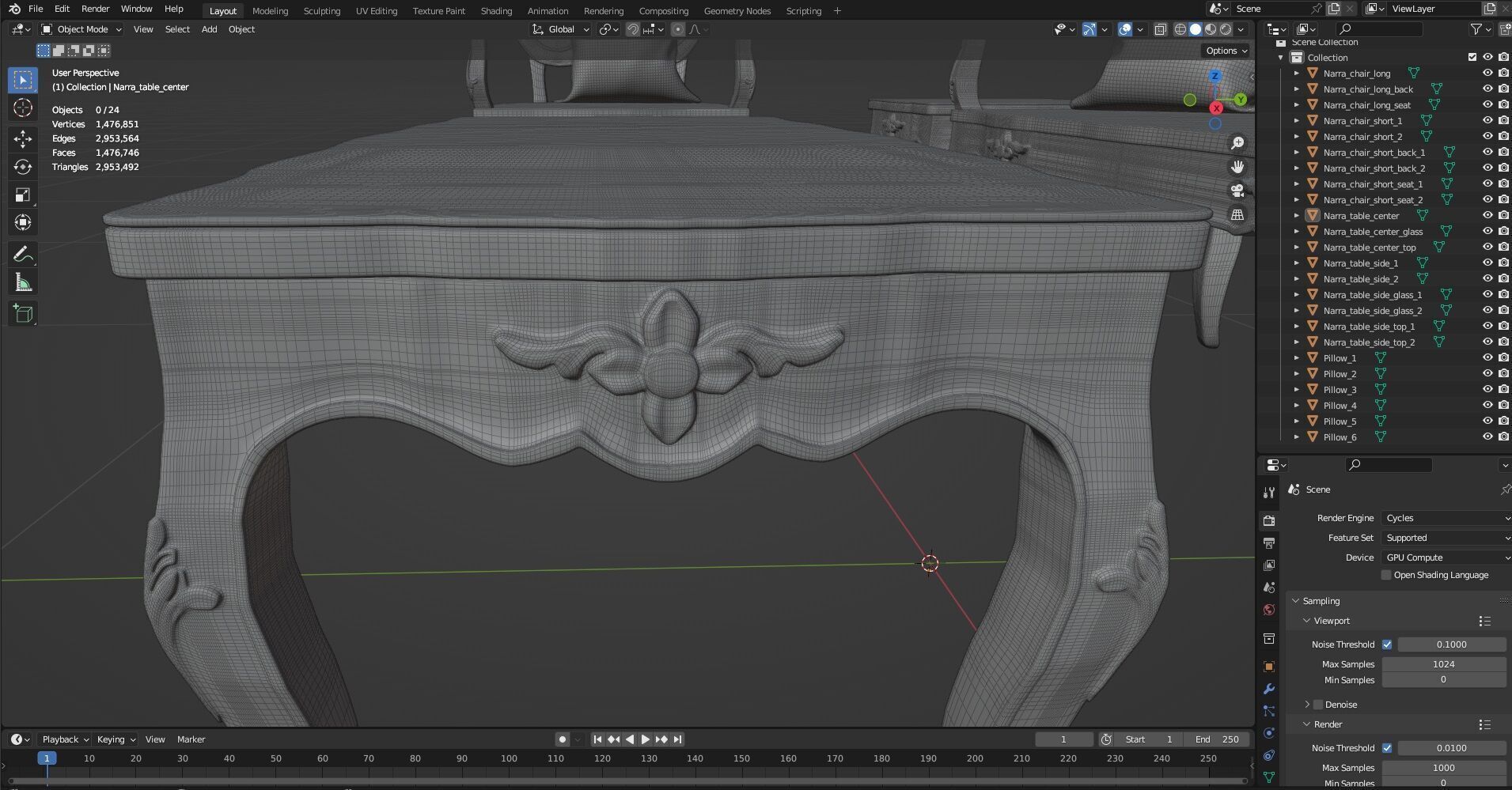The image size is (1512, 790).
Task: Hide Narra_table_center_glass in the viewport
Action: tap(1487, 231)
